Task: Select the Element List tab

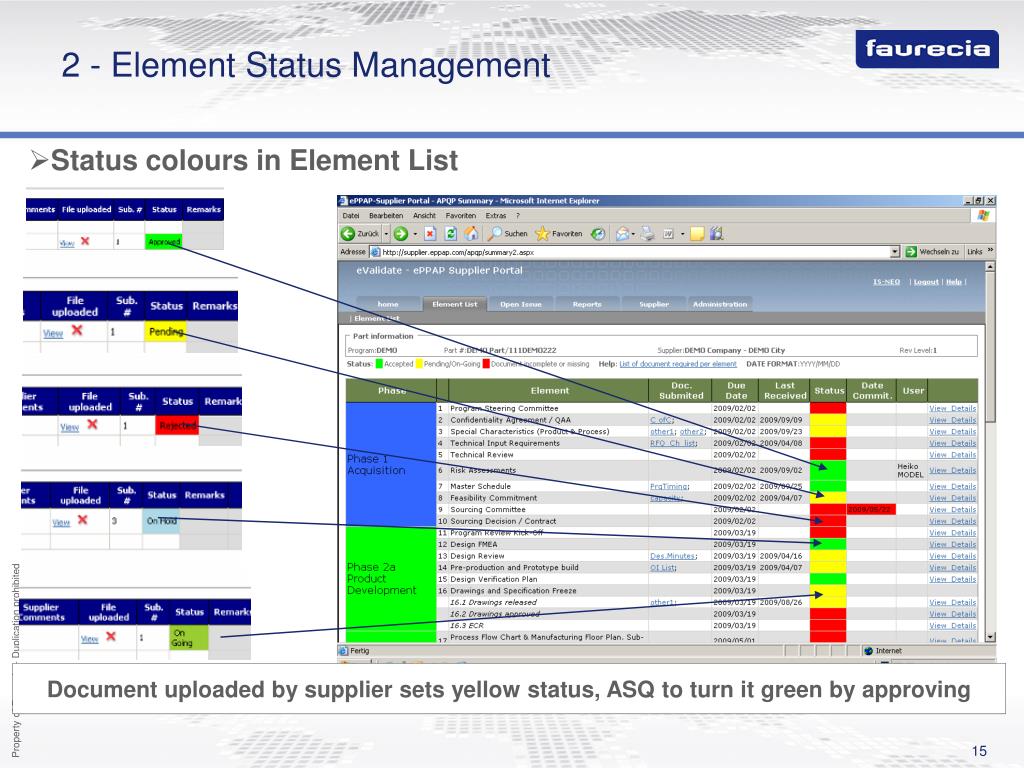Action: [x=455, y=304]
